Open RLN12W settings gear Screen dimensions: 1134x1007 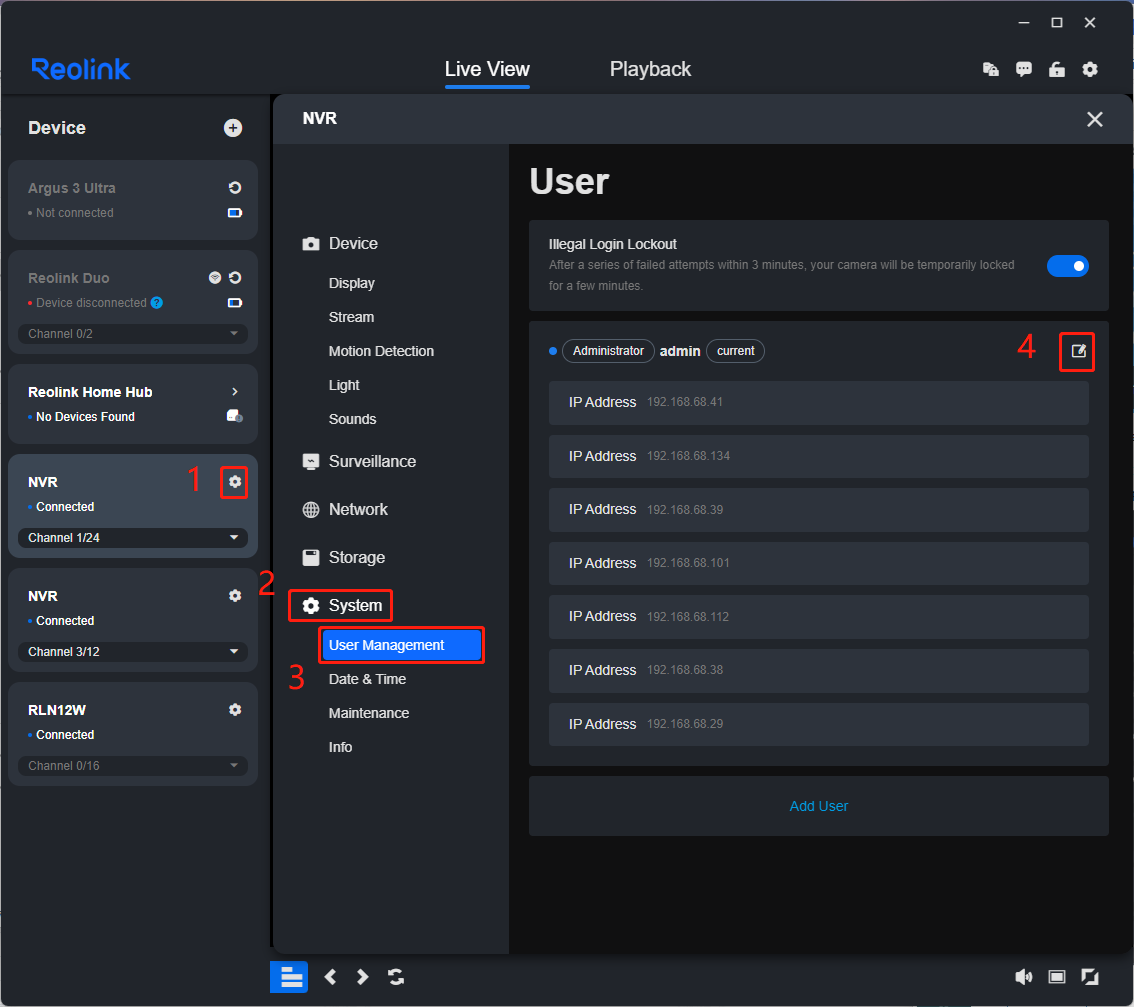point(235,710)
